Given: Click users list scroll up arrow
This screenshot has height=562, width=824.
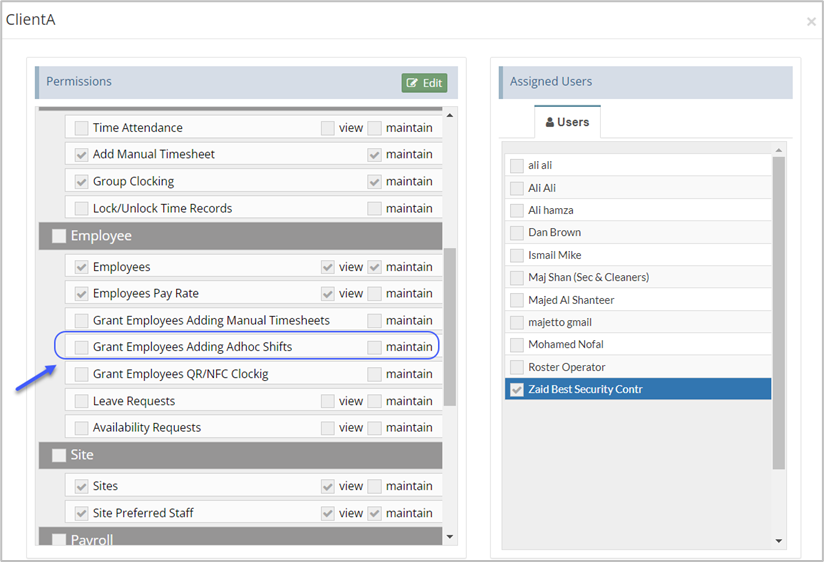Looking at the screenshot, I should point(779,150).
